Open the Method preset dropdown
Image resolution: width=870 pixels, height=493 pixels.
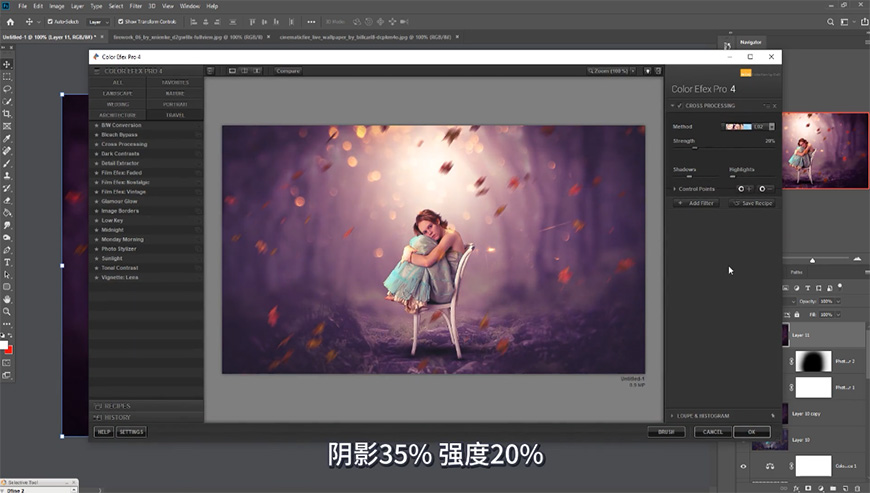tap(771, 126)
